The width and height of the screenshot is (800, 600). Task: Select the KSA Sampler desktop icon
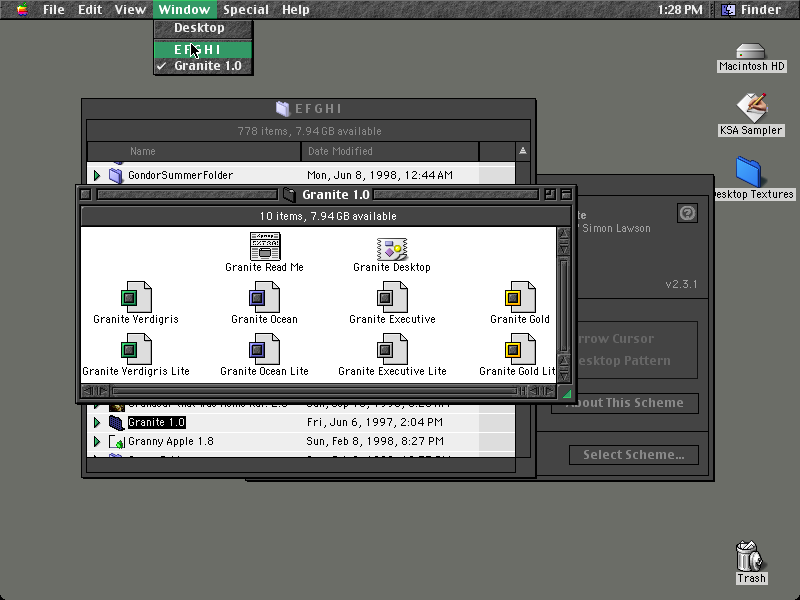[x=751, y=107]
